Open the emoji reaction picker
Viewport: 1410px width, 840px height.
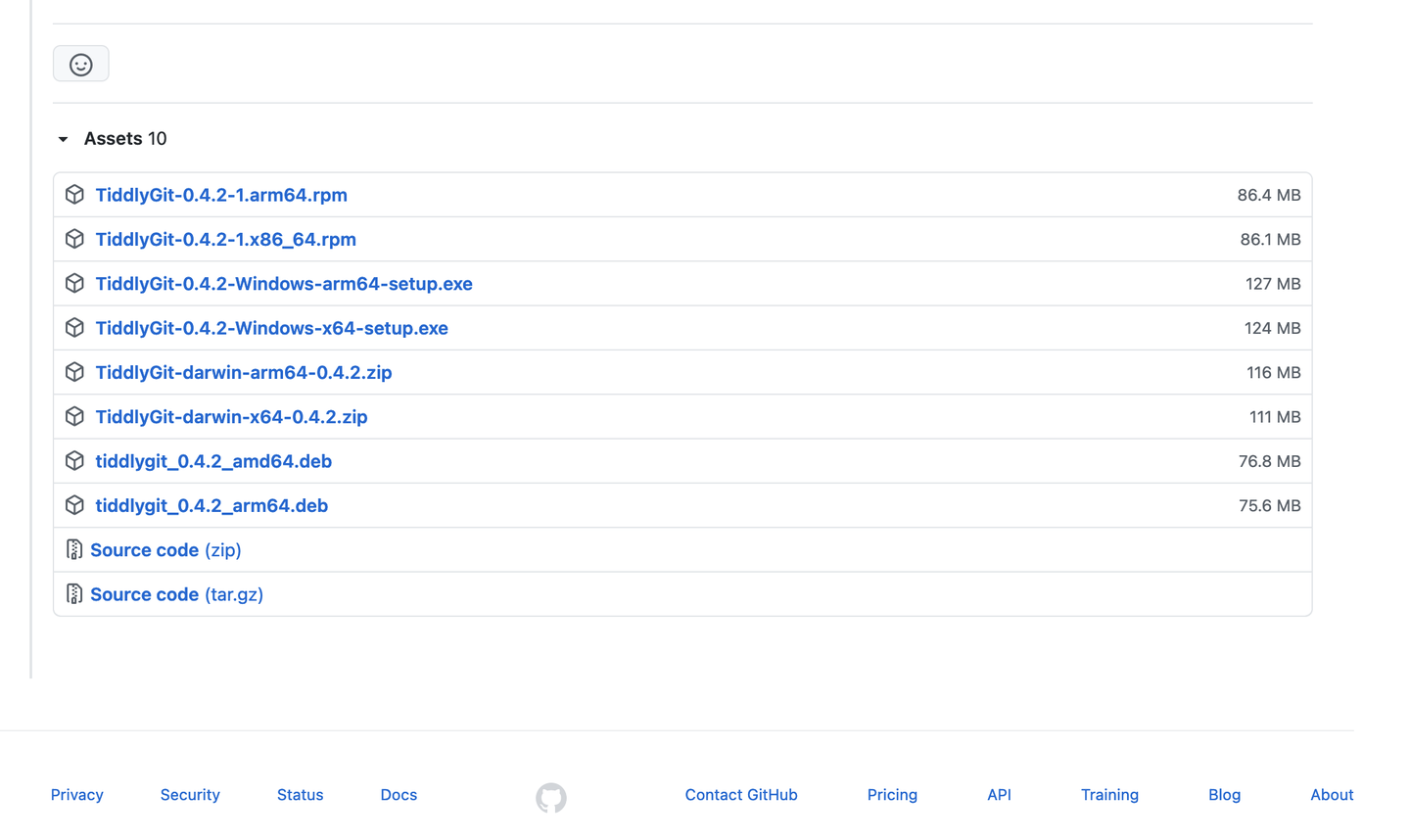(80, 63)
